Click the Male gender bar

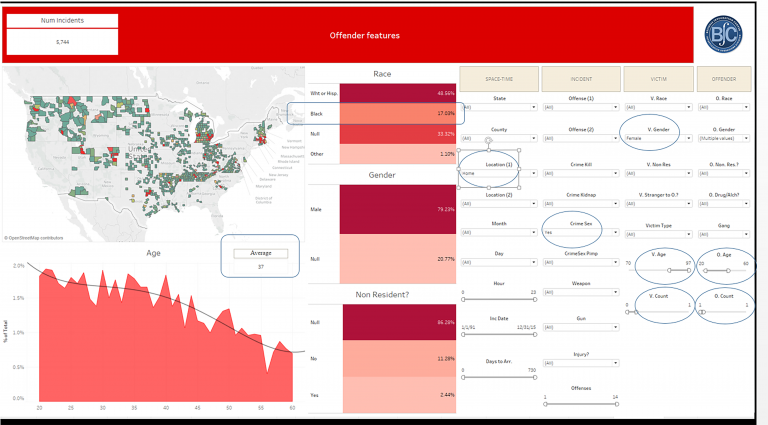click(398, 210)
